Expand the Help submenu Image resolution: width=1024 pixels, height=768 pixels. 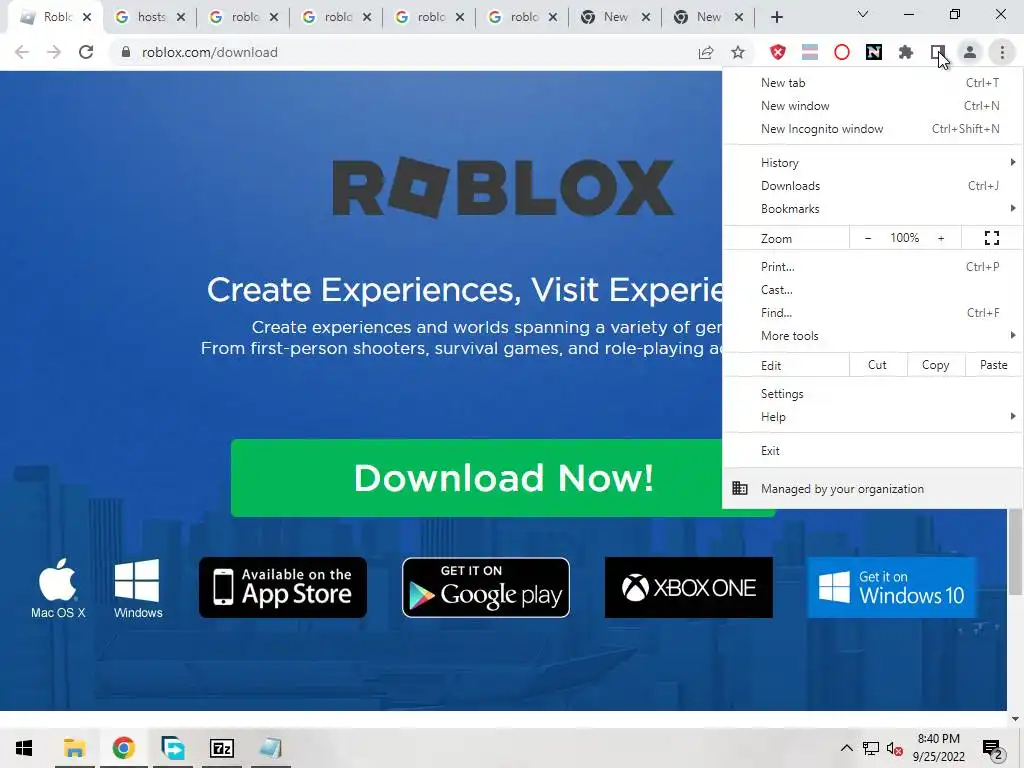pyautogui.click(x=872, y=417)
